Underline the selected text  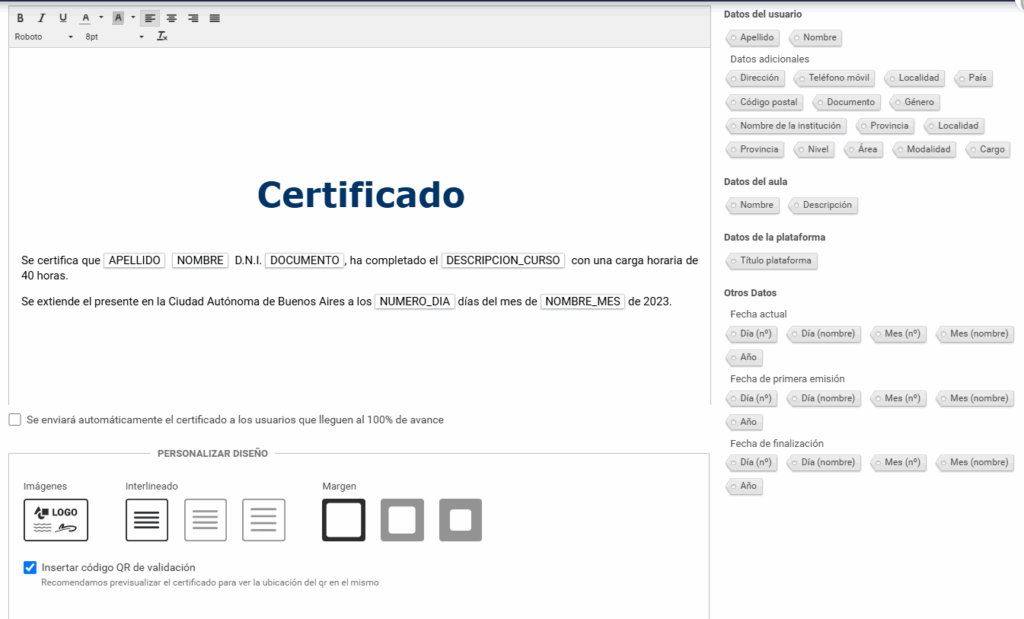point(63,18)
